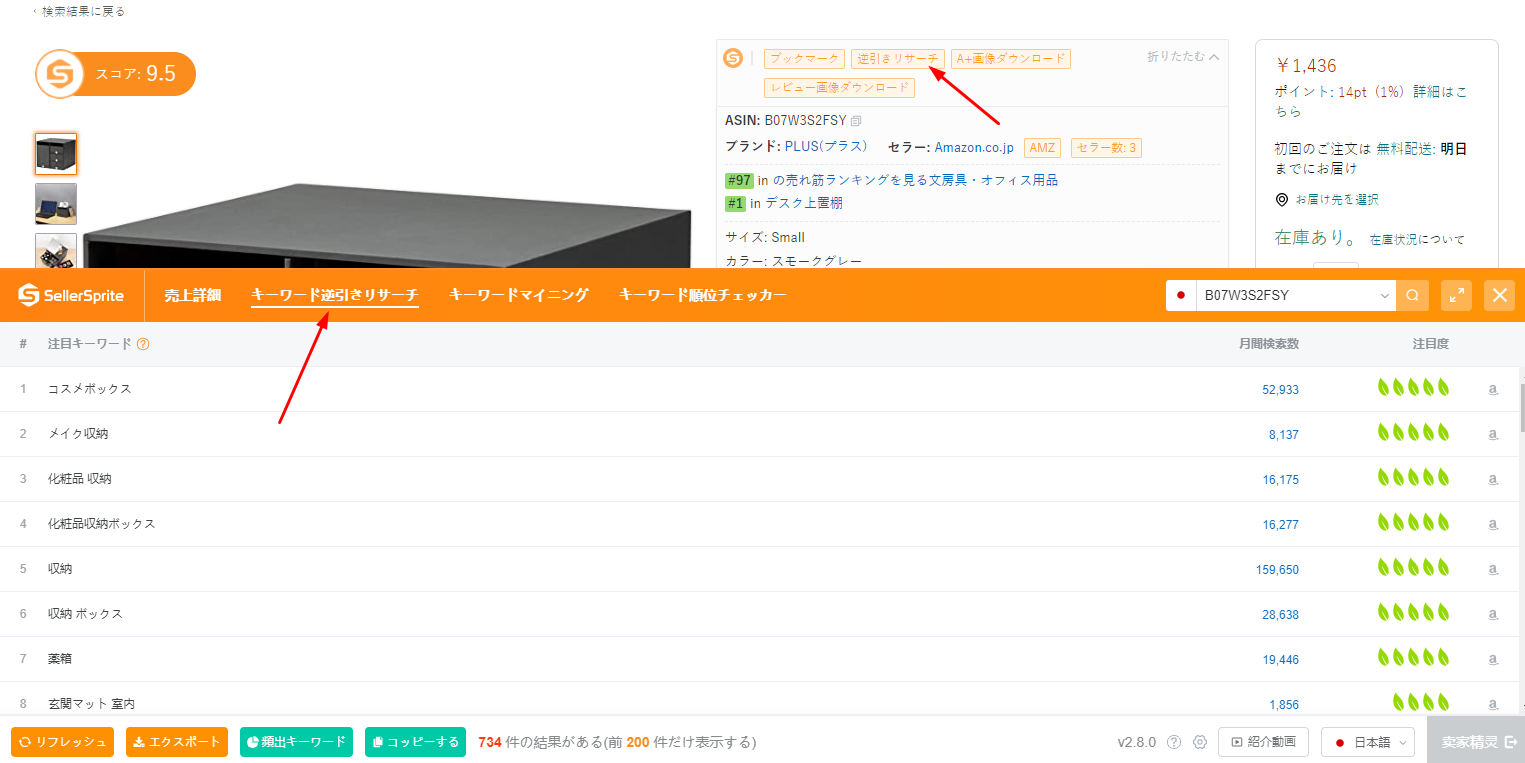Open Amazon search icon in コスメボックス row
The image size is (1525, 763).
click(x=1493, y=389)
